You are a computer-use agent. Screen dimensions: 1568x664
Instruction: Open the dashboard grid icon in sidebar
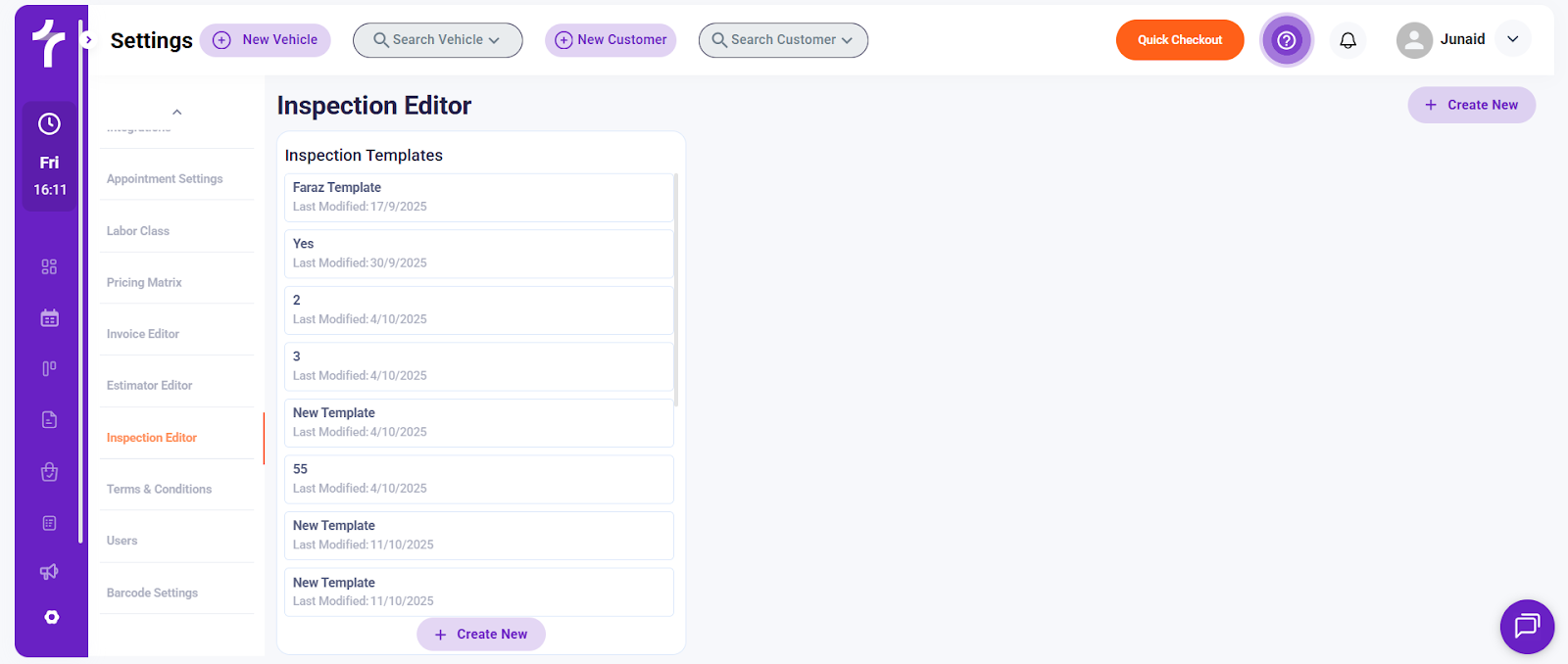49,266
